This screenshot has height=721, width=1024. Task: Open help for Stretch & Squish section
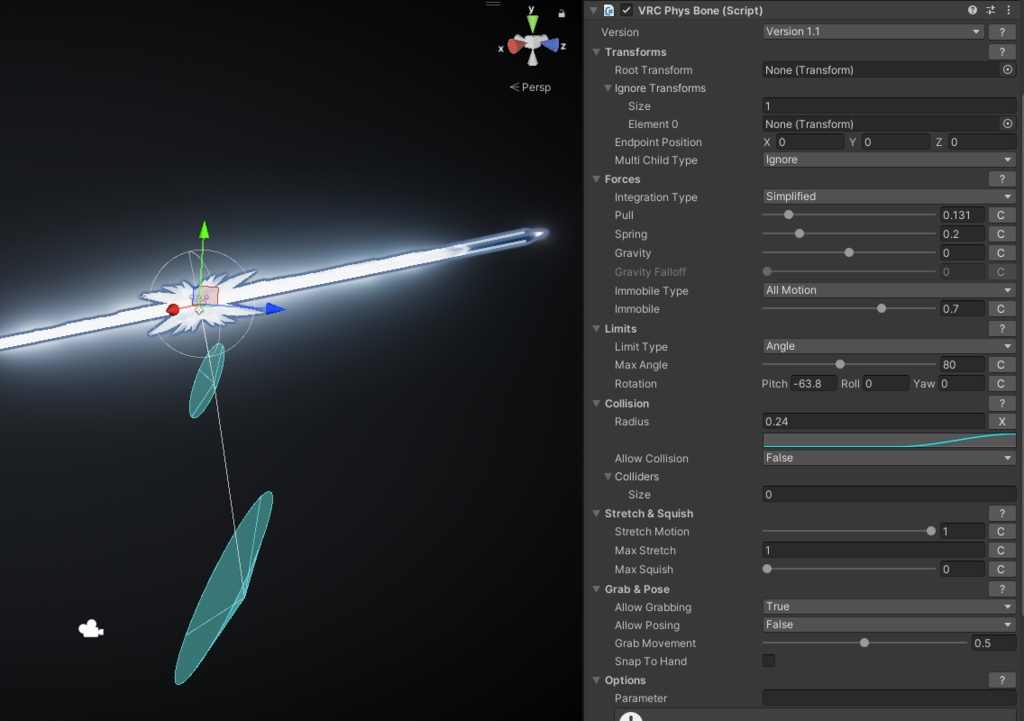1002,513
